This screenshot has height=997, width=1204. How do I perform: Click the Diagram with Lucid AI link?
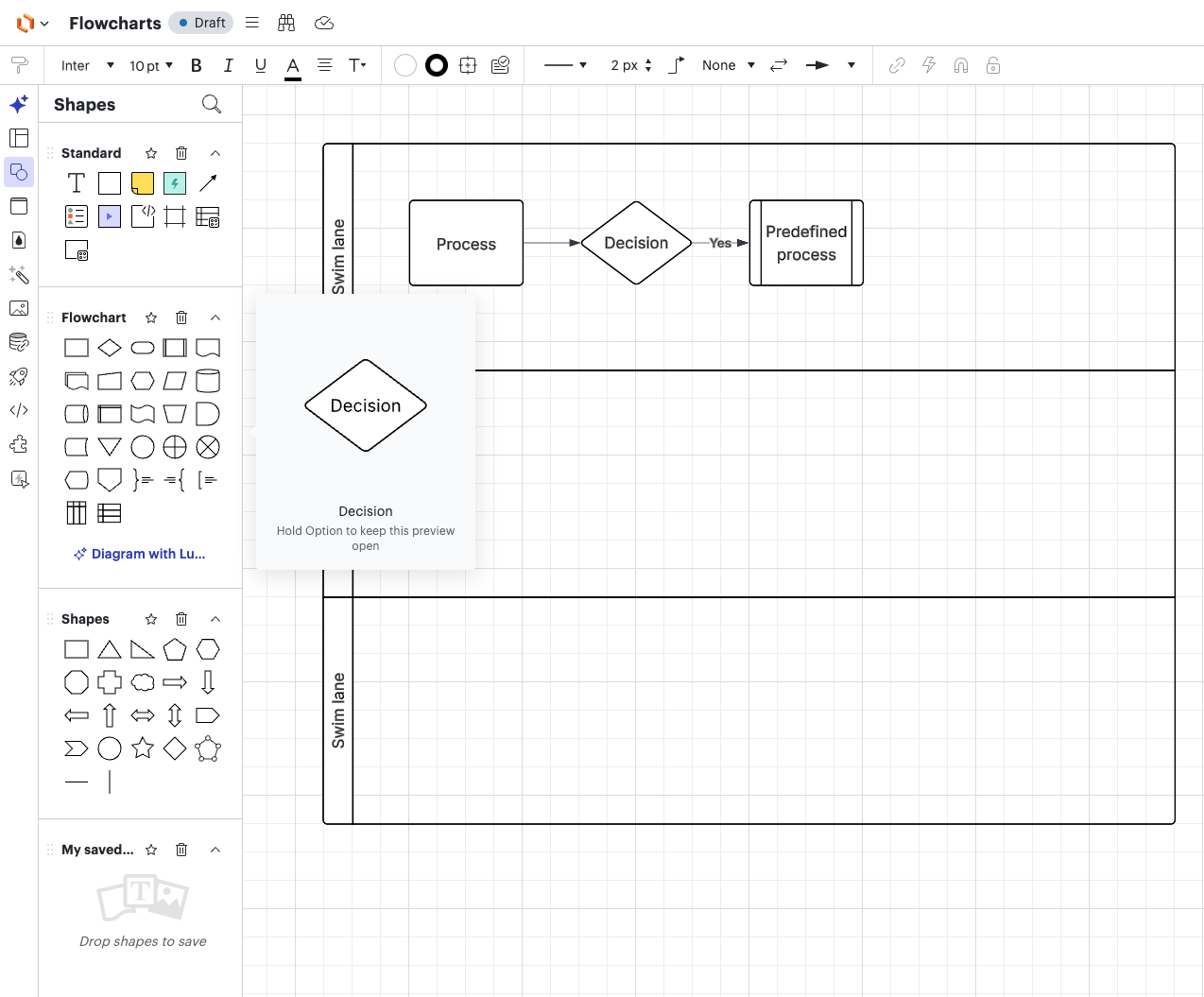140,554
